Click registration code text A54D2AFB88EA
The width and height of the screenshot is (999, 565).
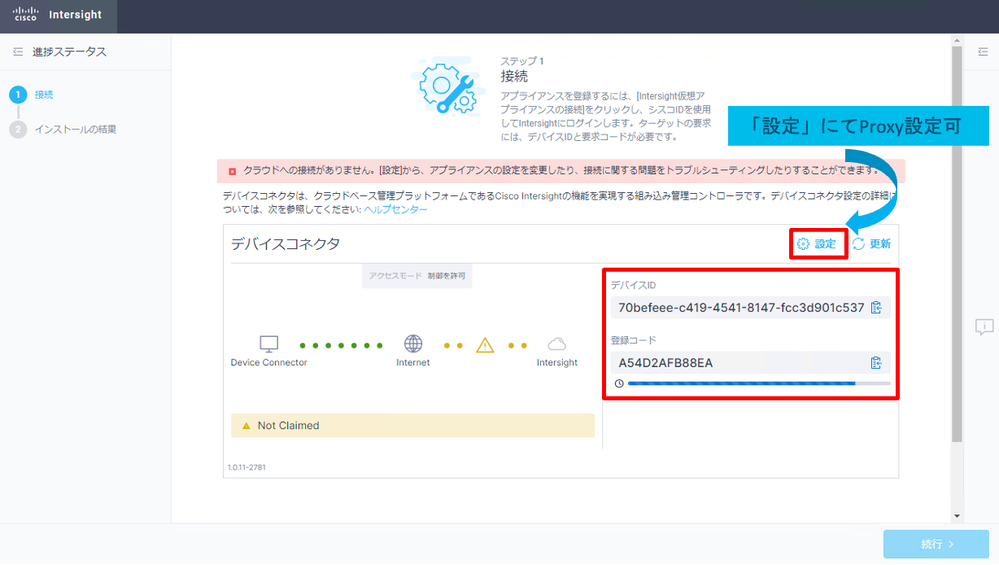coord(665,363)
